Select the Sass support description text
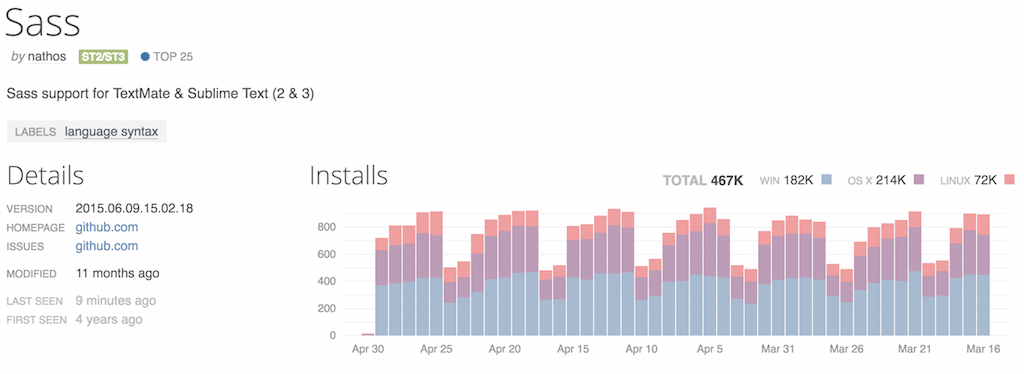1024x374 pixels. click(x=161, y=94)
